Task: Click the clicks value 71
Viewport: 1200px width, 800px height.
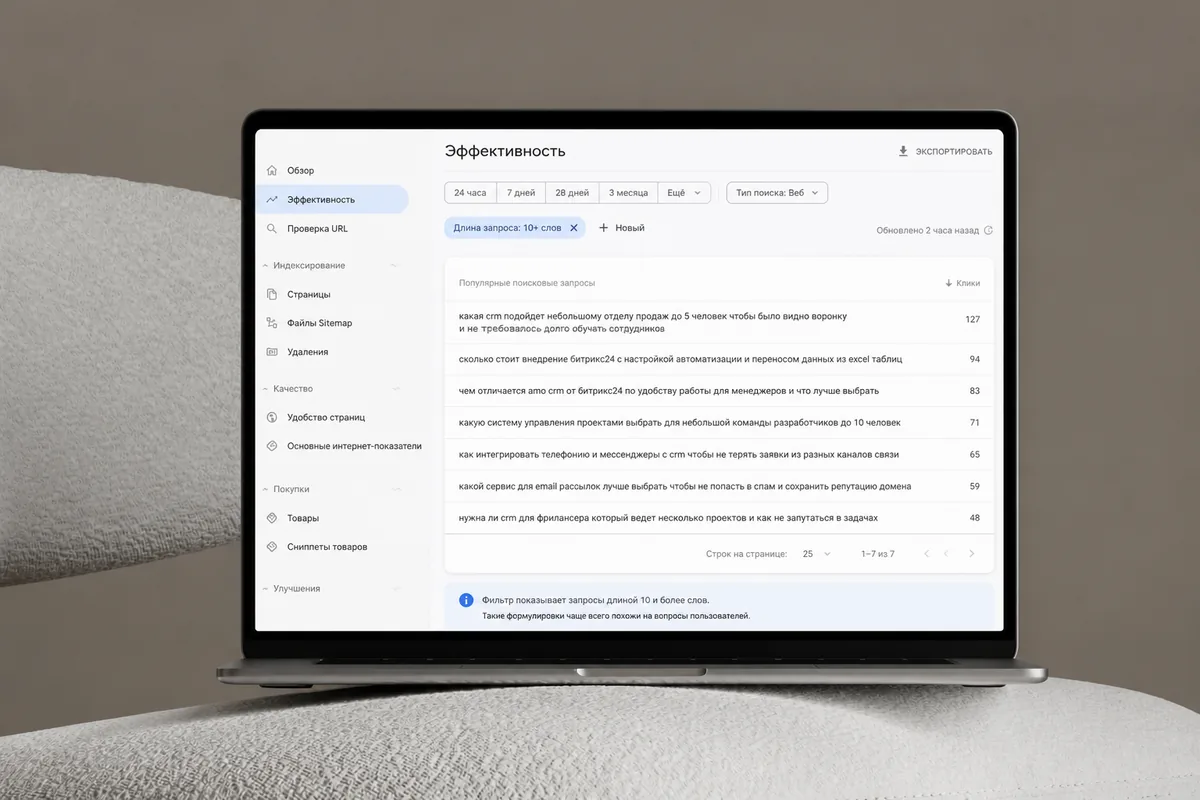Action: 975,423
